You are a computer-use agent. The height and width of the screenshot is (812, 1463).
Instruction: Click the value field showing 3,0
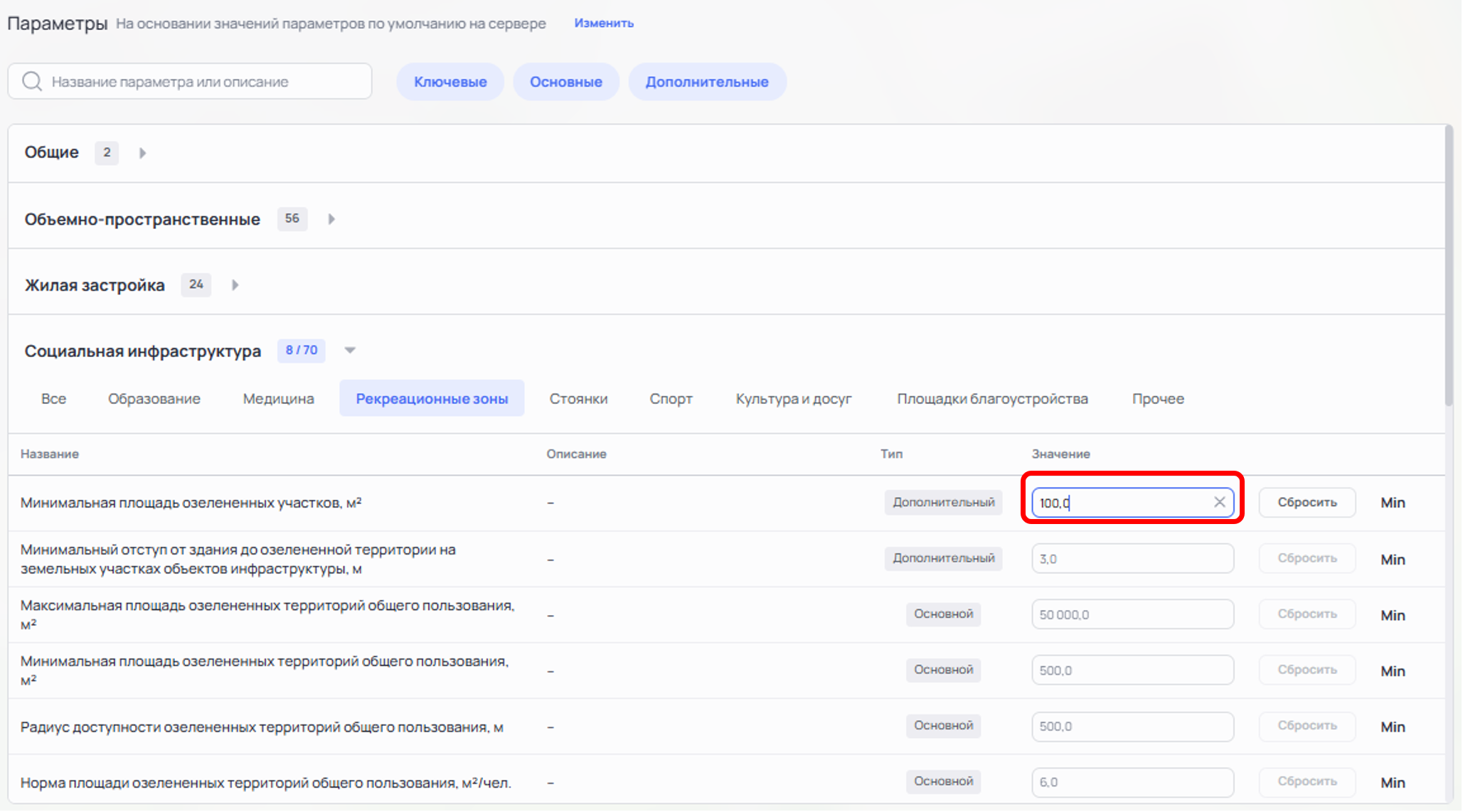[1132, 559]
